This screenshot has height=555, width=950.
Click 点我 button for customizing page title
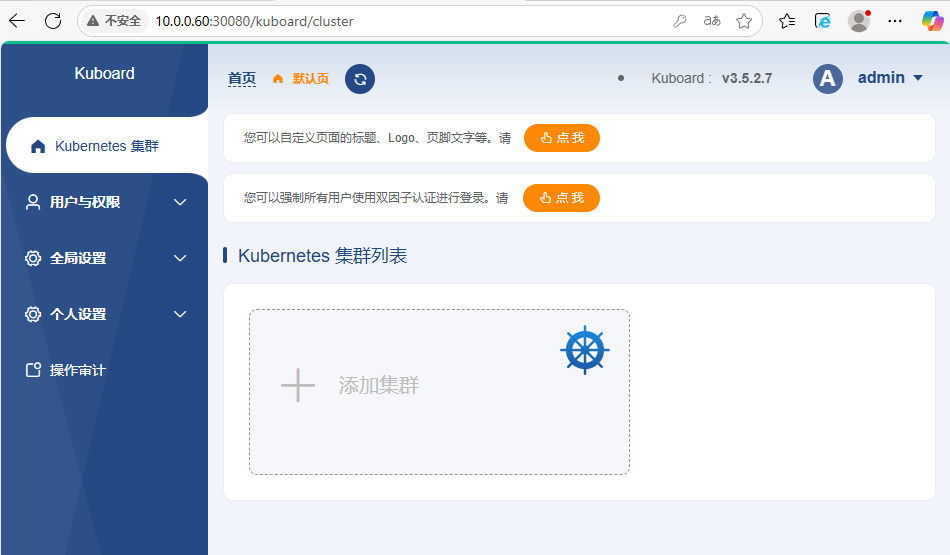click(562, 138)
